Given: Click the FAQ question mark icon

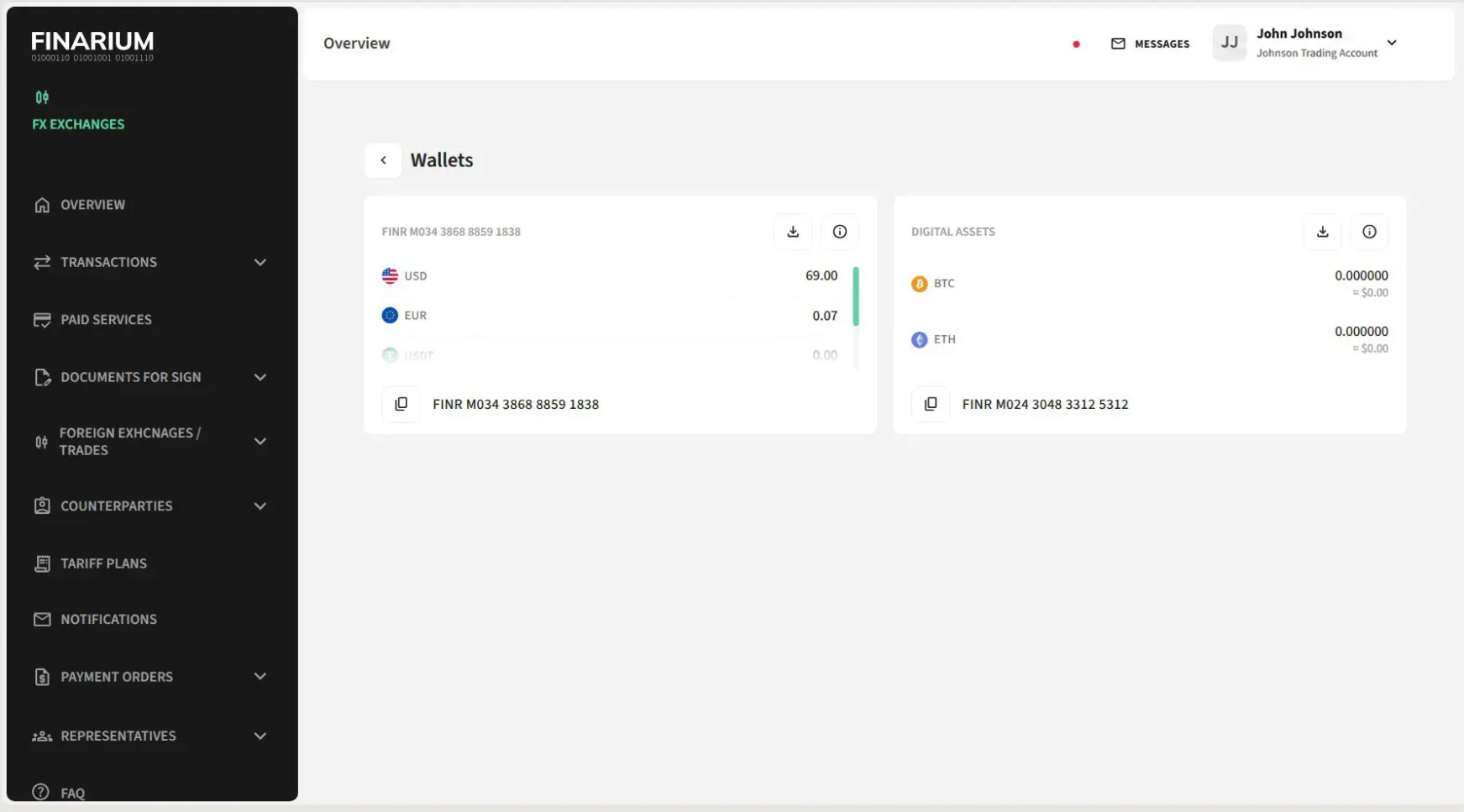Looking at the screenshot, I should click(x=40, y=792).
